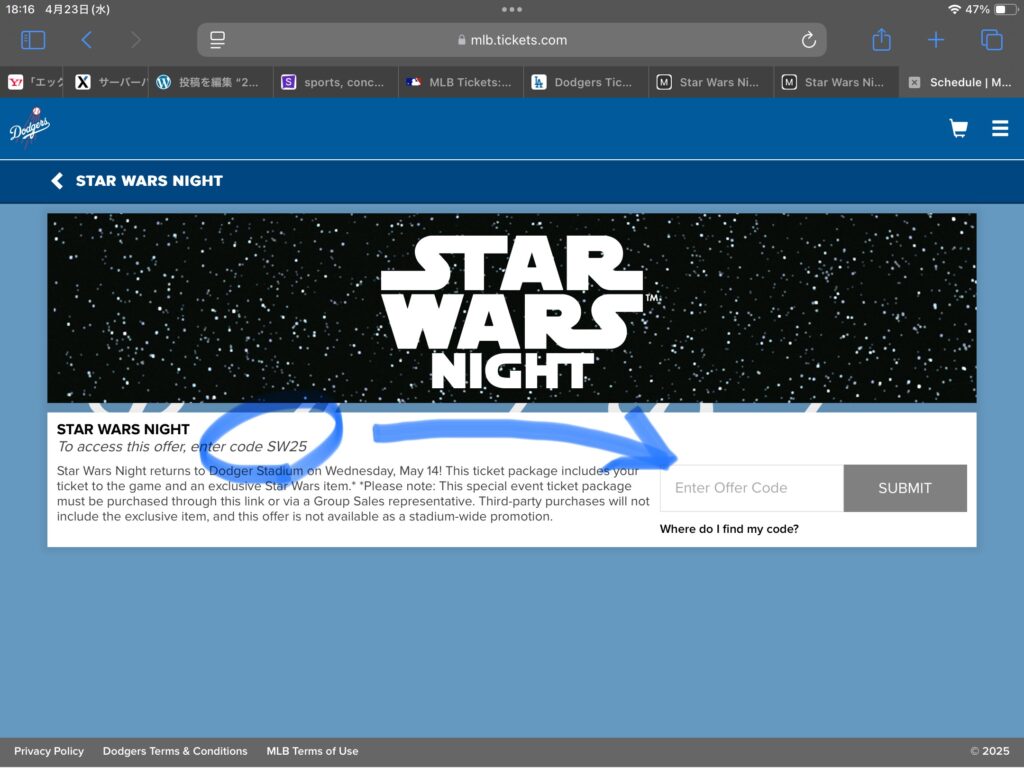
Task: Switch to the sports, conc... tab
Action: (x=336, y=82)
